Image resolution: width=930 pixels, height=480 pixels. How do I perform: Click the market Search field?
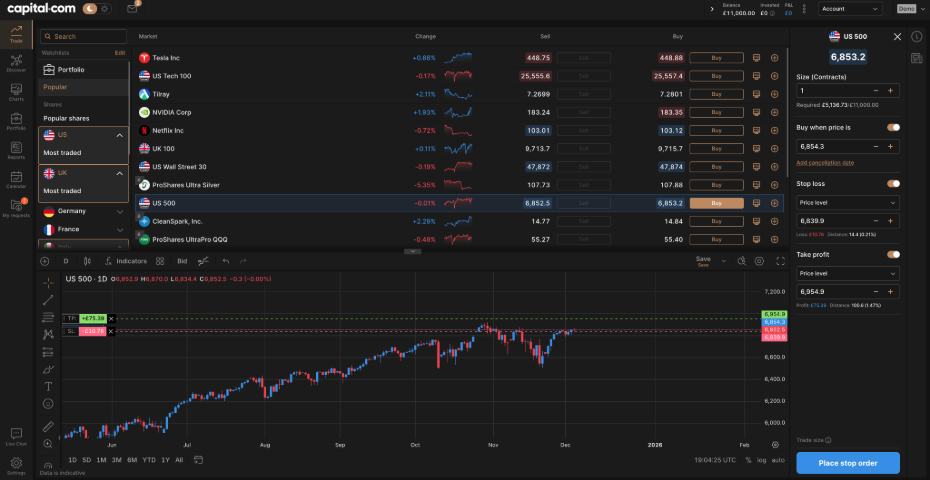click(x=83, y=36)
